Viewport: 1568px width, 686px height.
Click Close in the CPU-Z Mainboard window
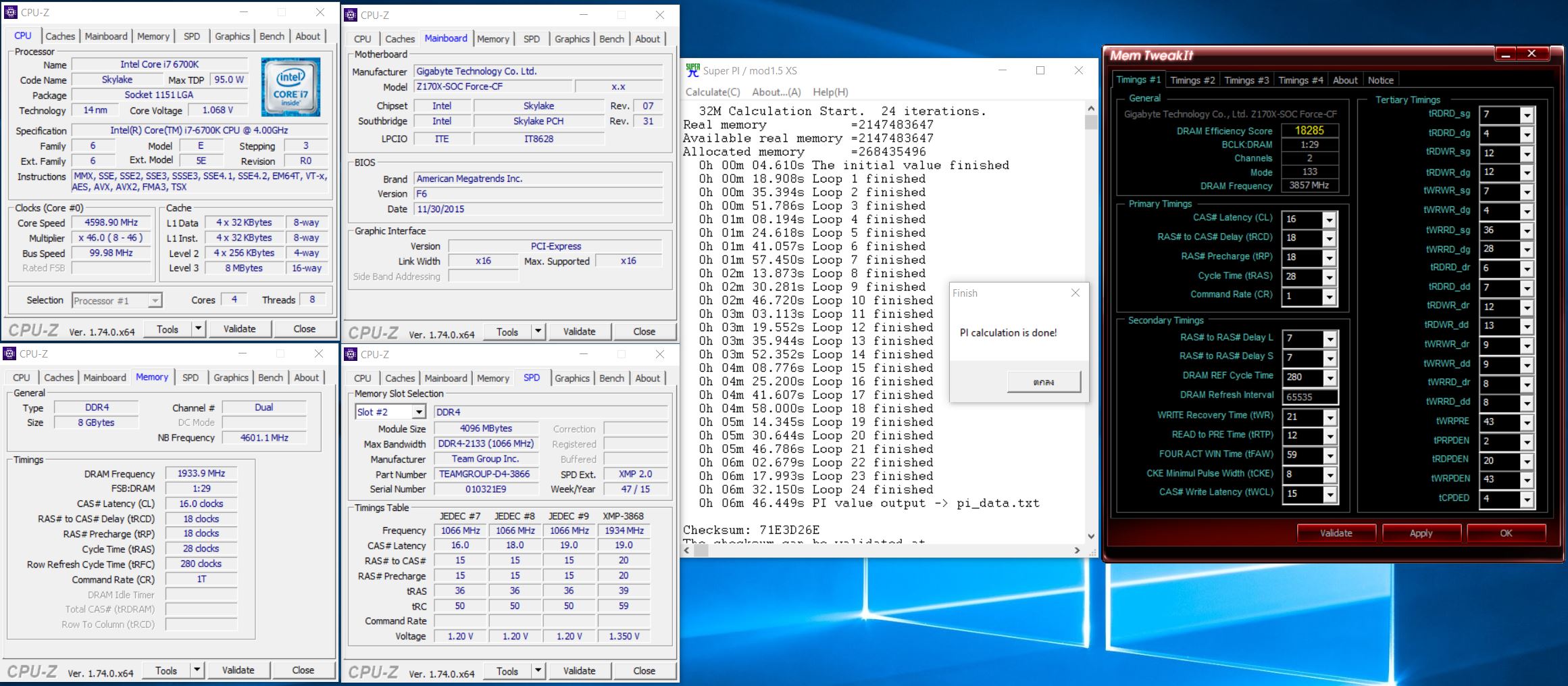click(644, 332)
